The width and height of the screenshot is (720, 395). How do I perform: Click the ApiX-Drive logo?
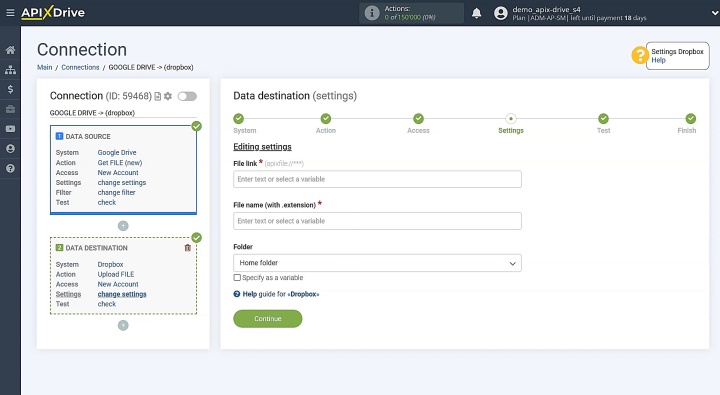click(x=53, y=12)
